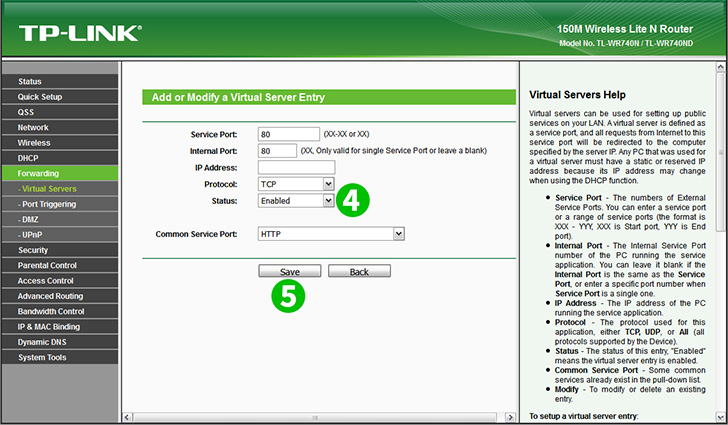This screenshot has width=728, height=425.
Task: Open Access Control in the sidebar
Action: 60,281
